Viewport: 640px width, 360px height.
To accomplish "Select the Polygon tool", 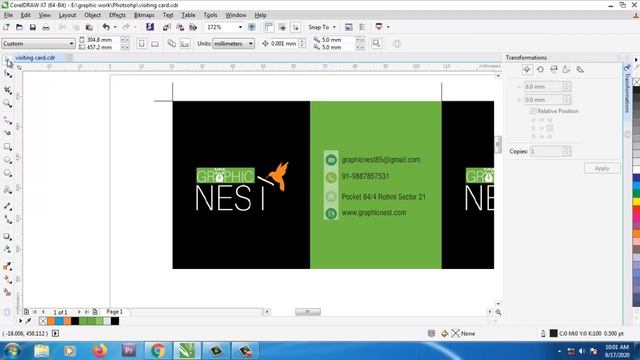I will coord(7,173).
